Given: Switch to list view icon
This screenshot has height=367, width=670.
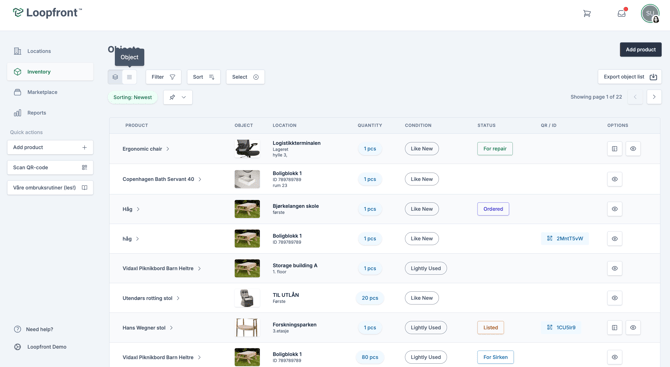Looking at the screenshot, I should [x=129, y=77].
